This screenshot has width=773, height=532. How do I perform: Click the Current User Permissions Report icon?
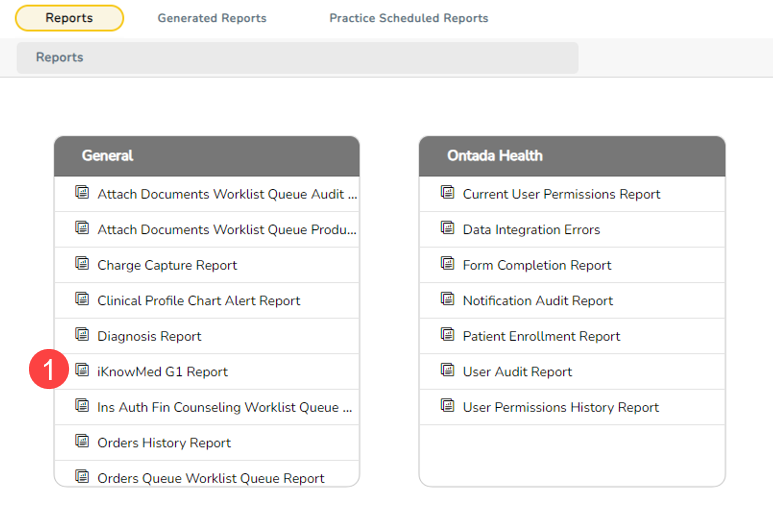coord(448,193)
